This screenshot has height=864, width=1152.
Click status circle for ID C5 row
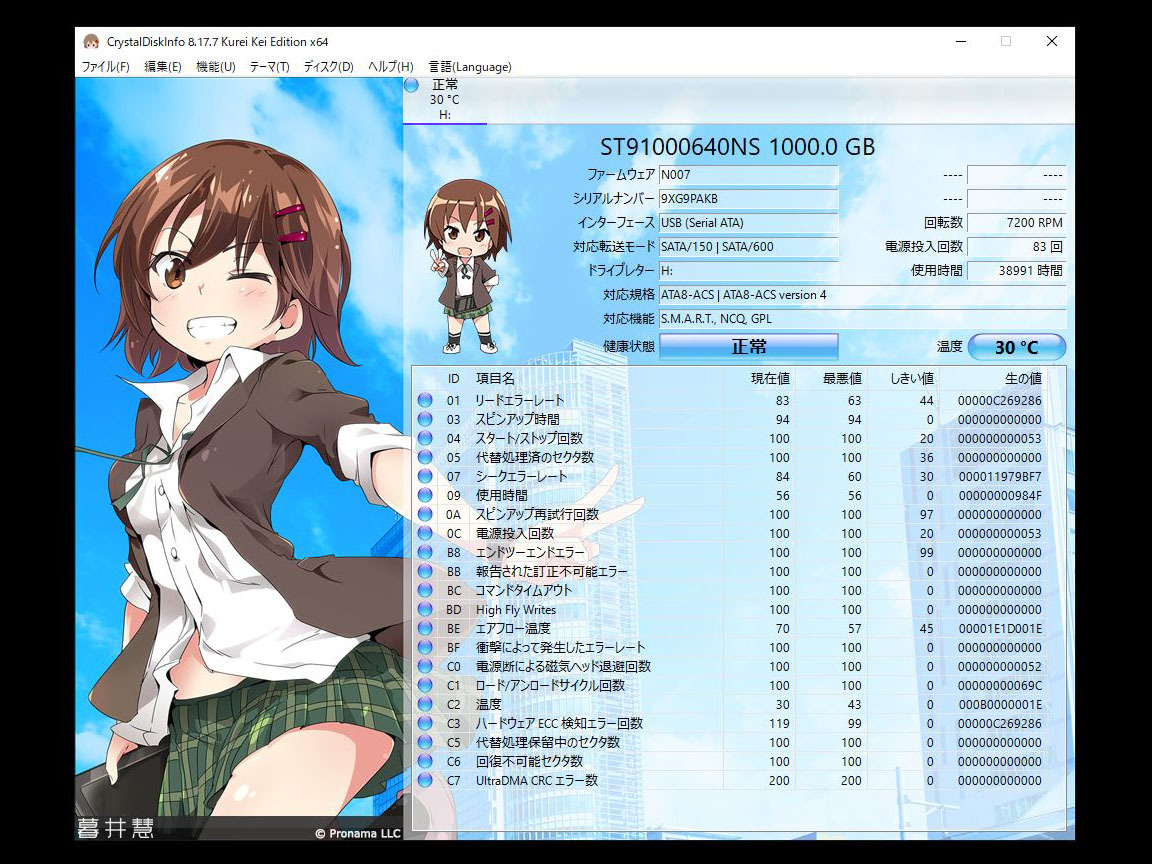[425, 742]
